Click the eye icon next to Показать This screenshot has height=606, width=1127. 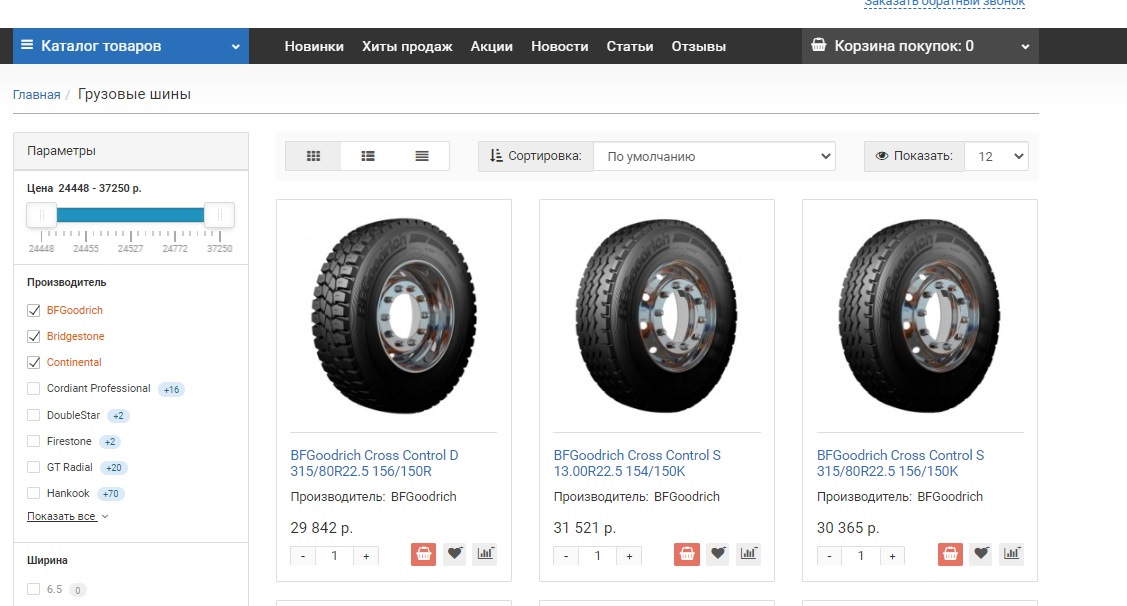[x=882, y=156]
